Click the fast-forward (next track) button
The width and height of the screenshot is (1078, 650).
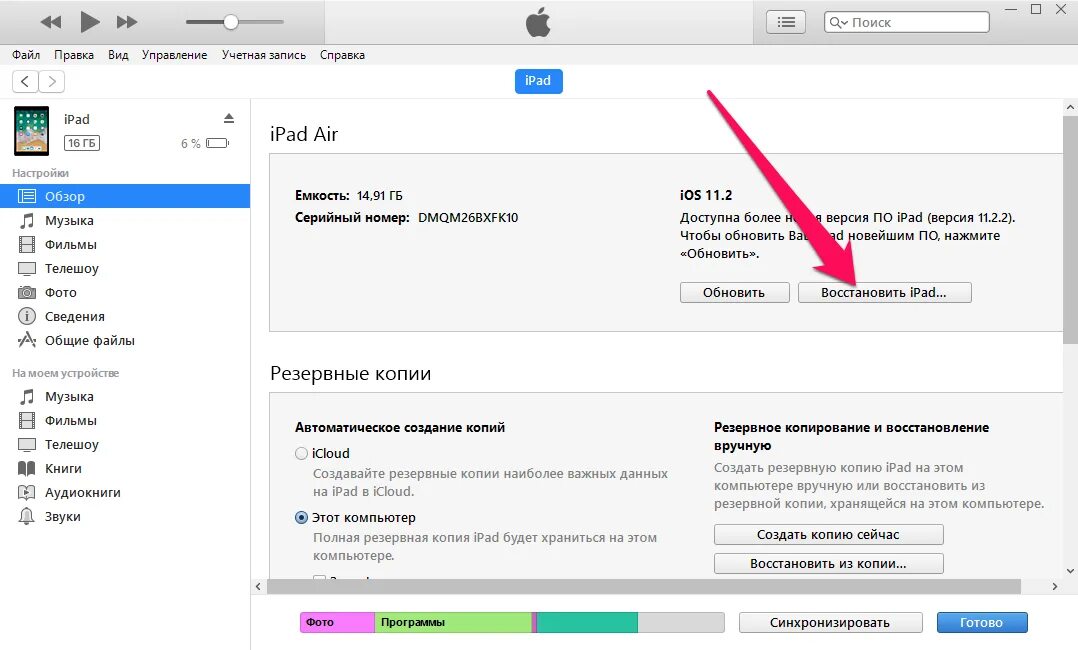(126, 22)
